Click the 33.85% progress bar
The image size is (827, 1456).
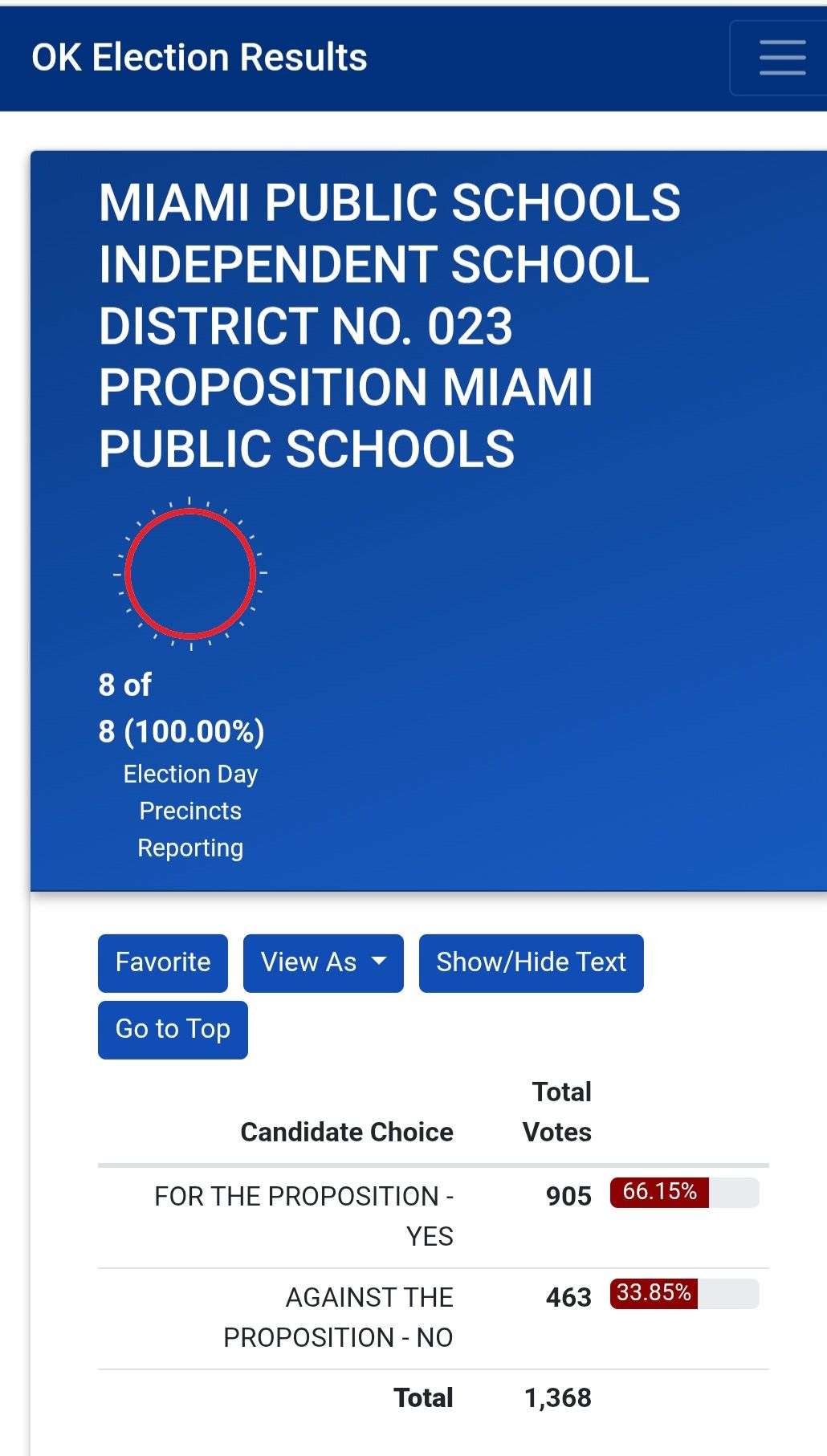(x=684, y=1293)
